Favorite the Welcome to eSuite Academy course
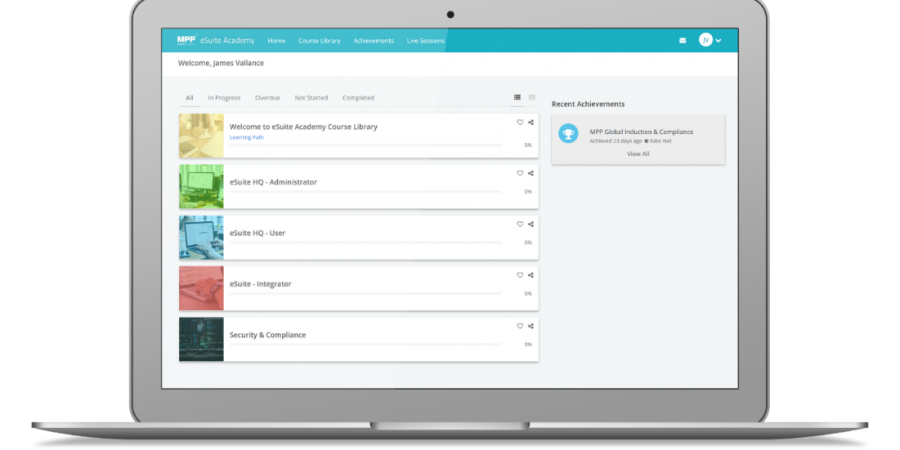This screenshot has height=450, width=900. click(520, 122)
